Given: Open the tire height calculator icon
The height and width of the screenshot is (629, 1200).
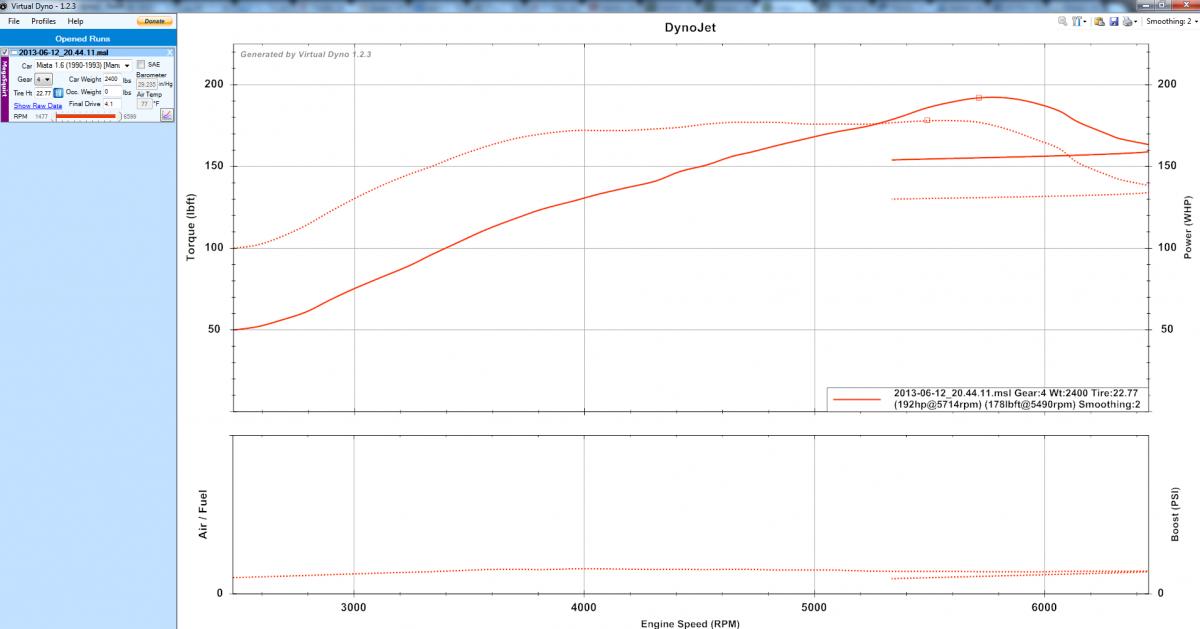Looking at the screenshot, I should (x=58, y=93).
